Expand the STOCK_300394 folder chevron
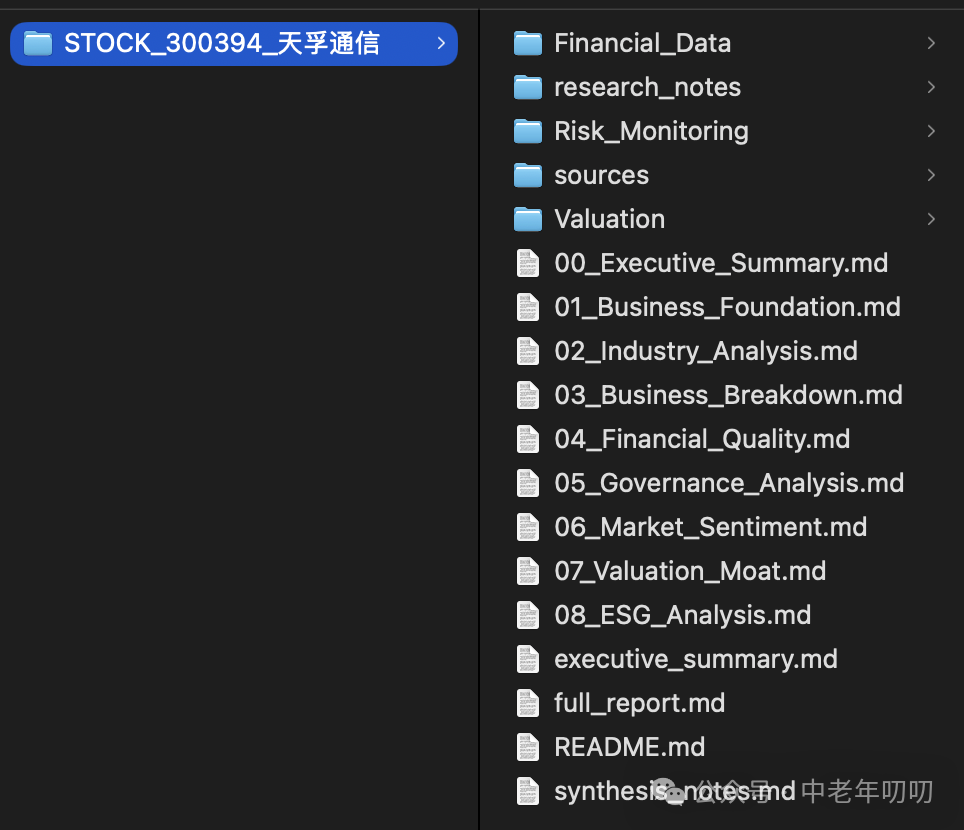 (441, 43)
